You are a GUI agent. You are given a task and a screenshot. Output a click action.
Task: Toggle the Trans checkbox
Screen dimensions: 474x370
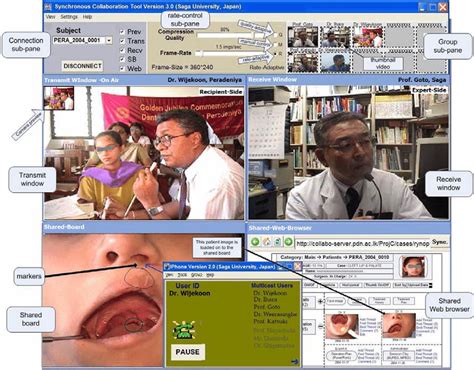click(x=122, y=41)
